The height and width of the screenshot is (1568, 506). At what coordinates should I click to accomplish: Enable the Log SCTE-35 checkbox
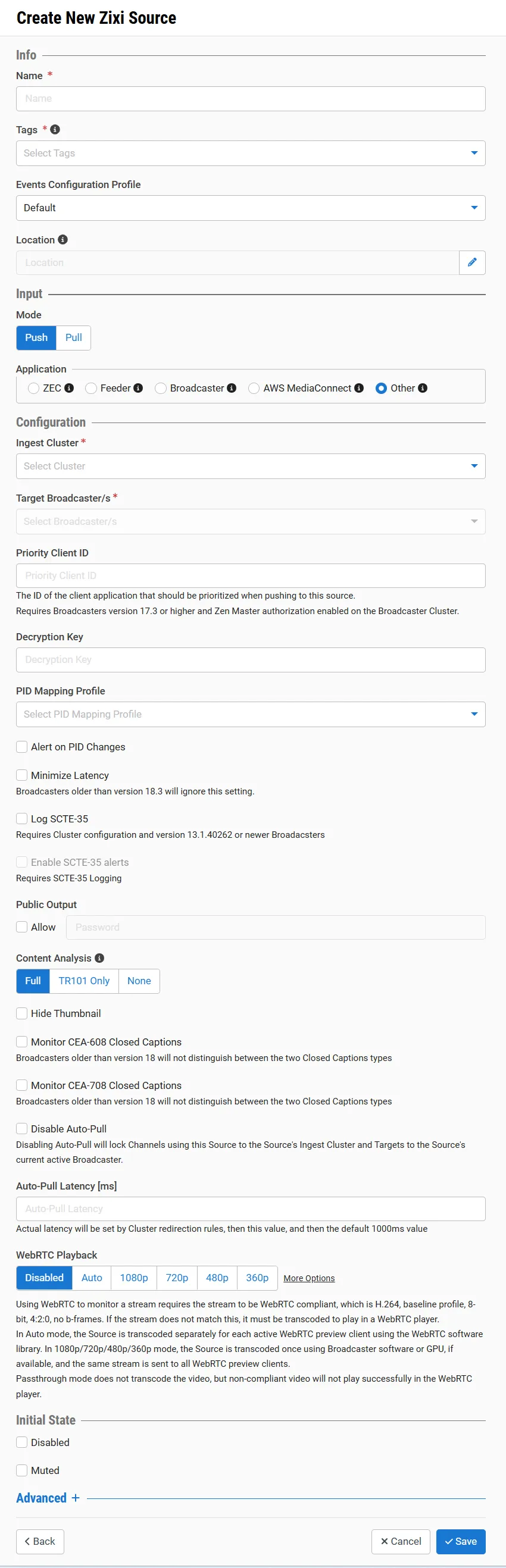22,819
